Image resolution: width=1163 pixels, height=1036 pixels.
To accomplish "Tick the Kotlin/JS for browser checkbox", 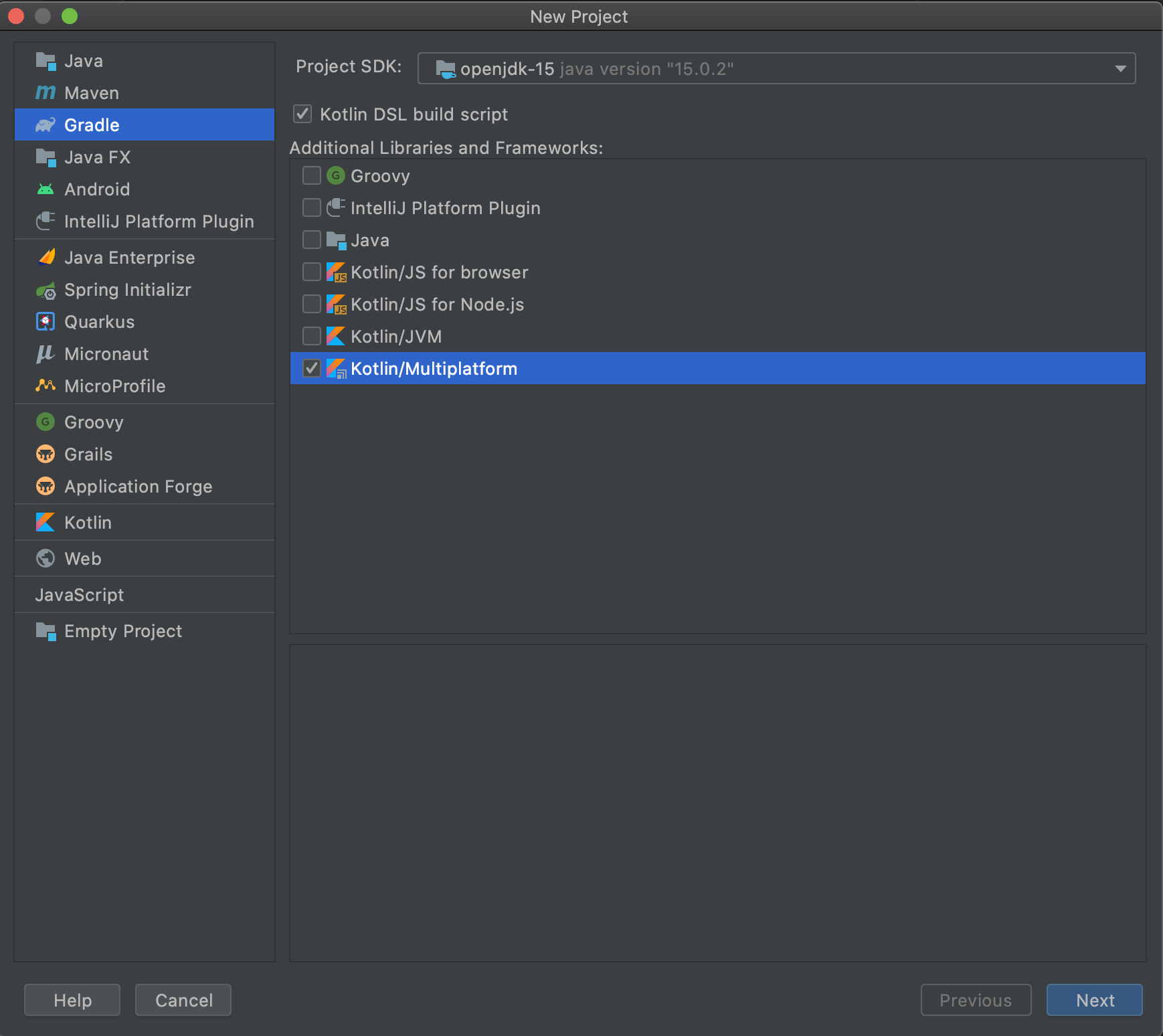I will tap(312, 272).
